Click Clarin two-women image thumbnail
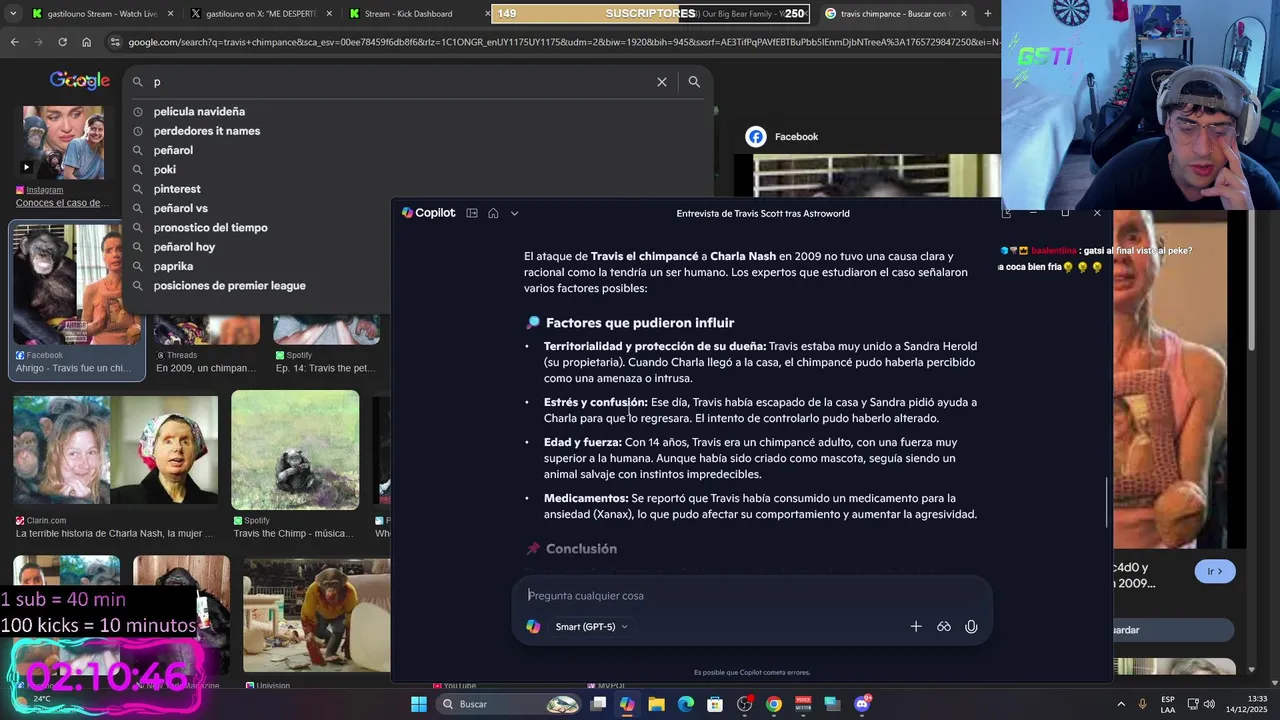 pyautogui.click(x=115, y=450)
